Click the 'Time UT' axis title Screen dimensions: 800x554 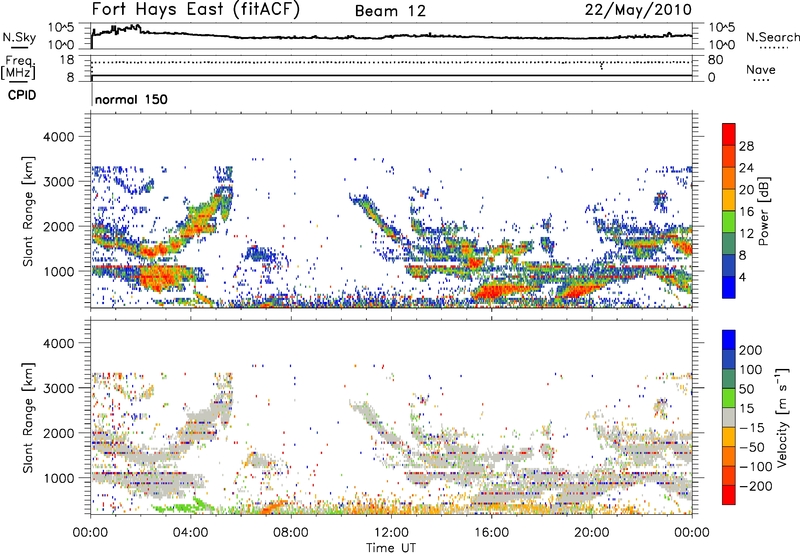(391, 547)
